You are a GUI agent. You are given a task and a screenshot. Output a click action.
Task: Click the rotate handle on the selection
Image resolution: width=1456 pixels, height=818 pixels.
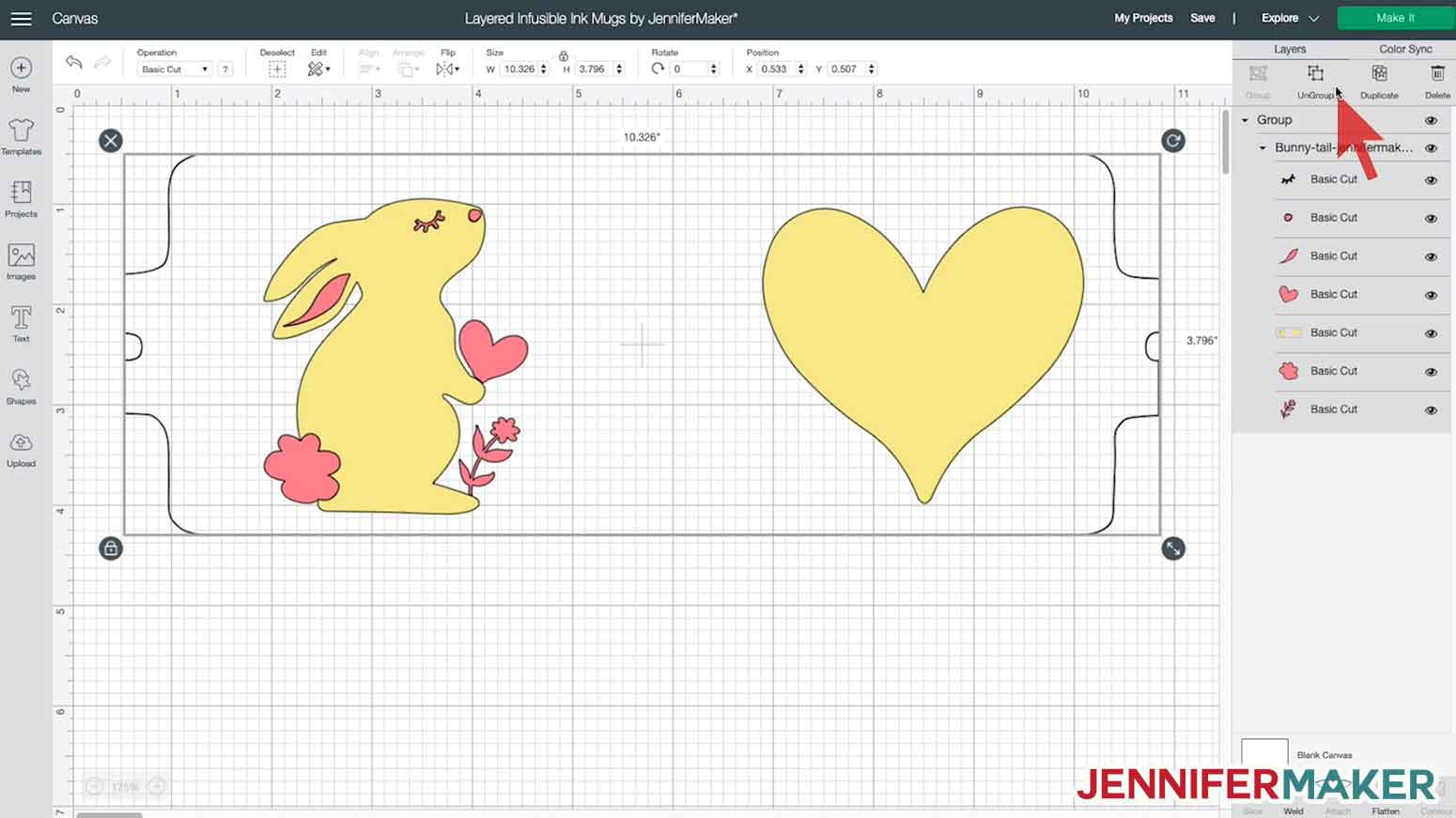click(x=1173, y=141)
